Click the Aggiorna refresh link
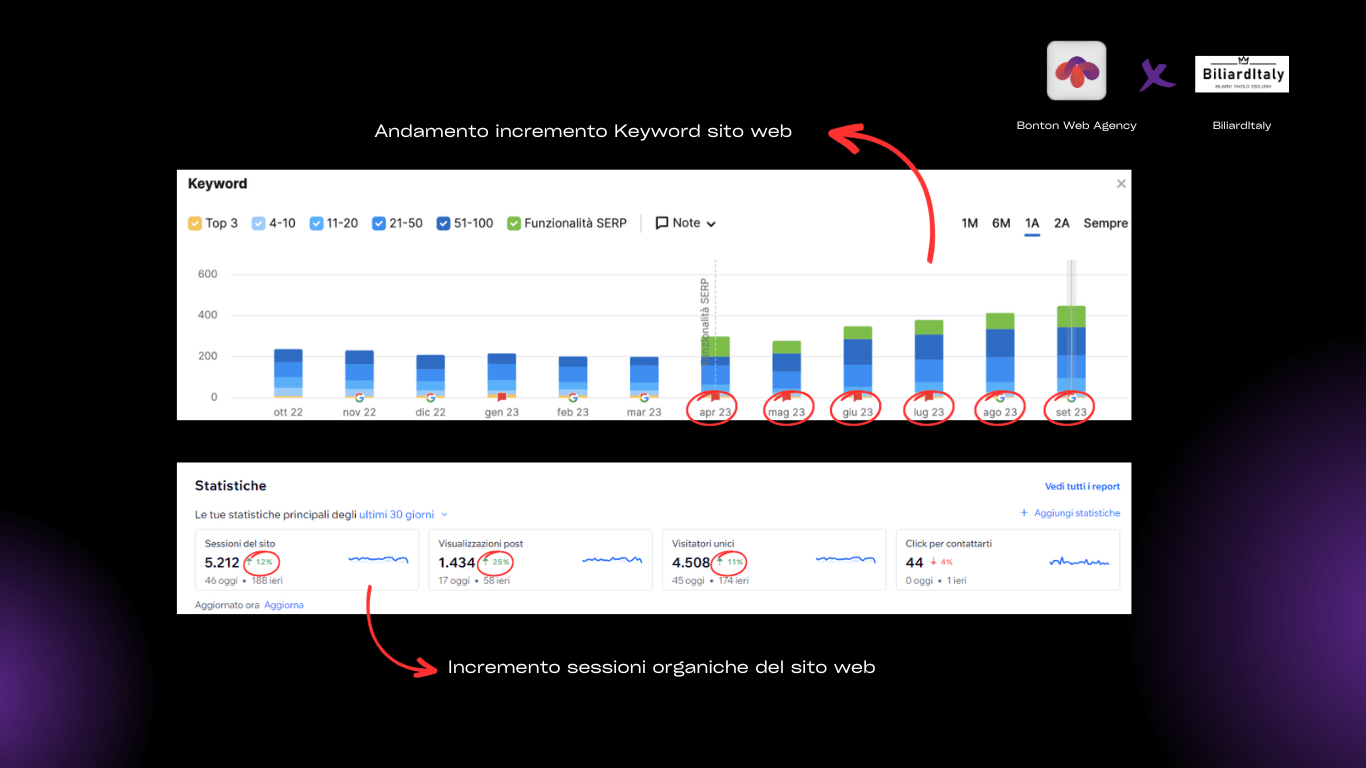The width and height of the screenshot is (1366, 768). pyautogui.click(x=284, y=605)
